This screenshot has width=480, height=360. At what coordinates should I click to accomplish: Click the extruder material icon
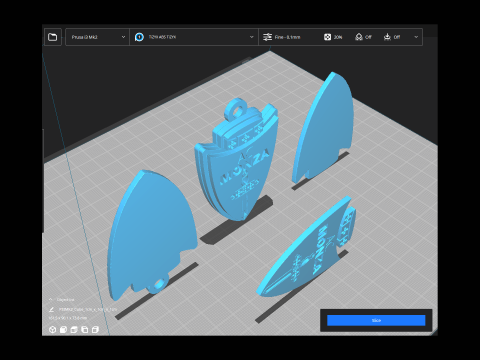click(139, 37)
